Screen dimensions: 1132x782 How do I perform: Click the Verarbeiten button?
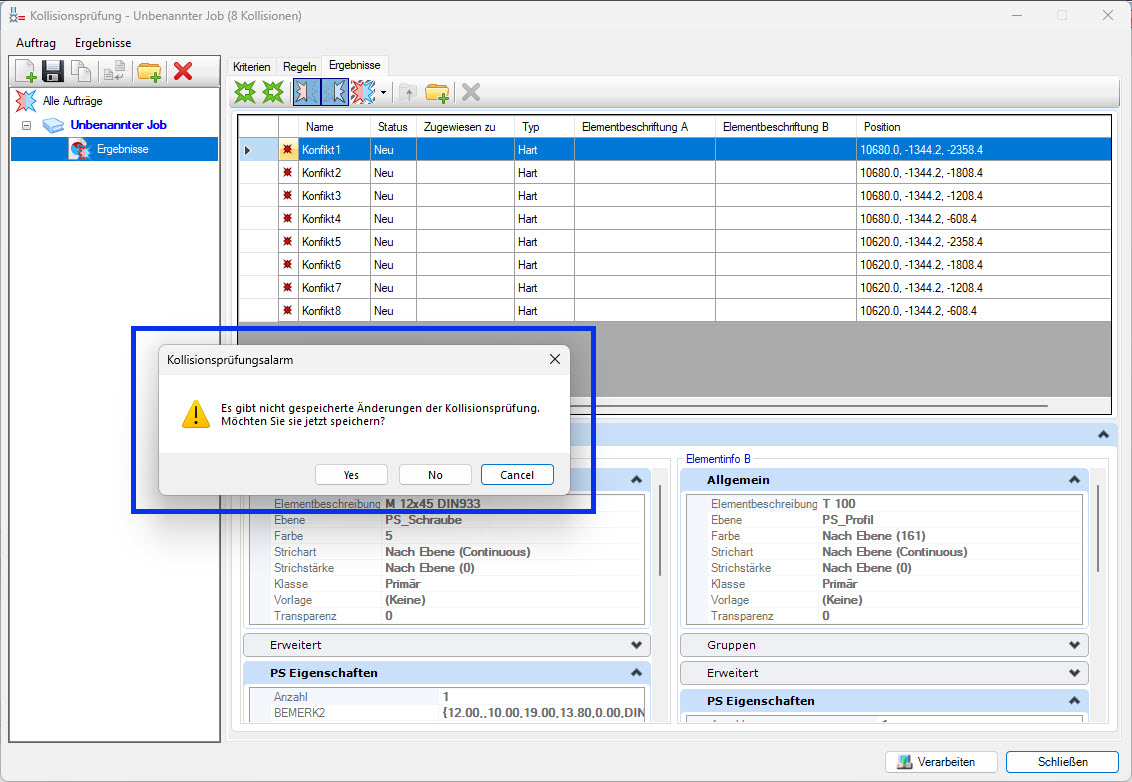pyautogui.click(x=941, y=762)
